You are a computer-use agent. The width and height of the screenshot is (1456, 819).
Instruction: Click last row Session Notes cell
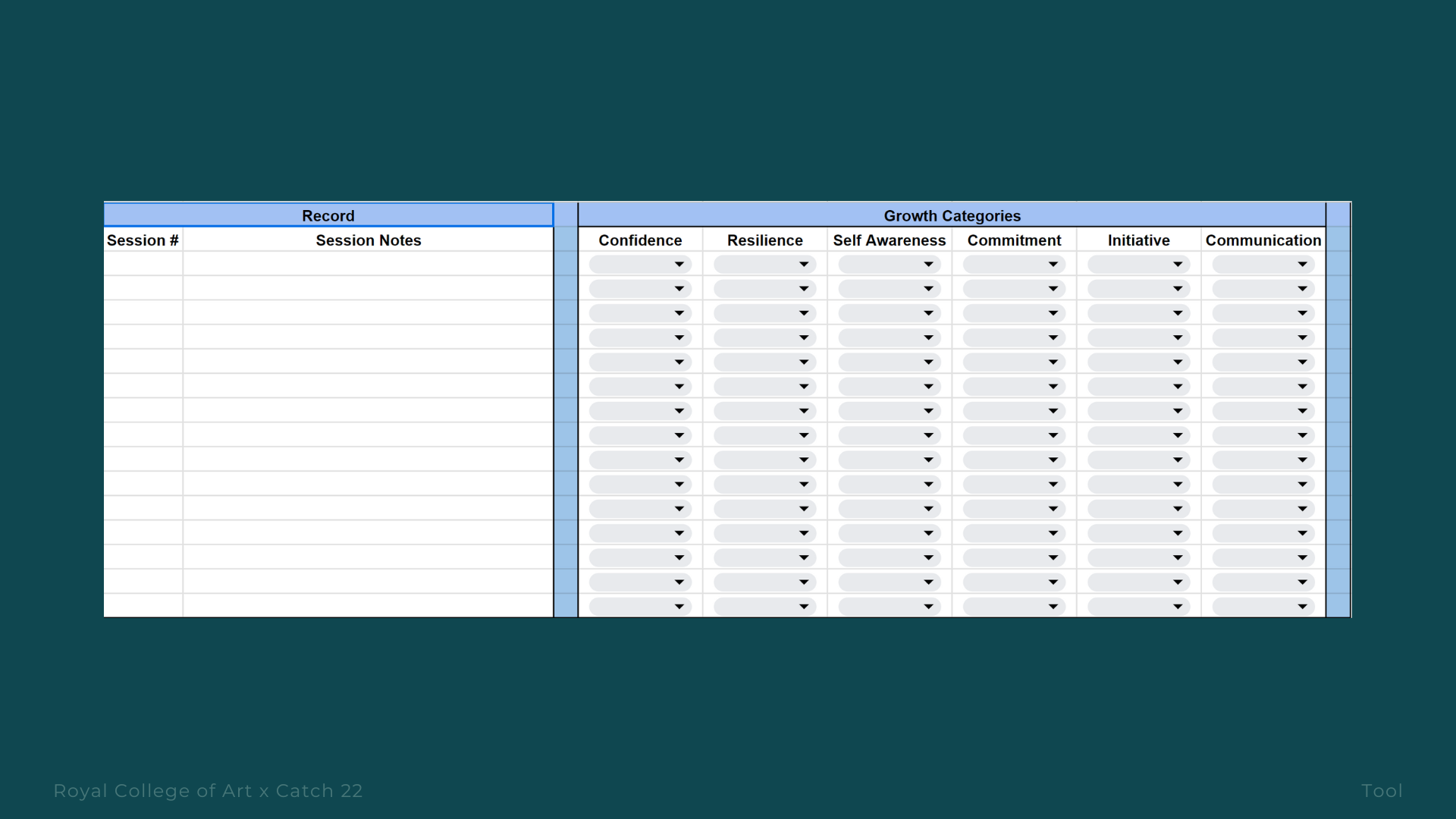(368, 606)
